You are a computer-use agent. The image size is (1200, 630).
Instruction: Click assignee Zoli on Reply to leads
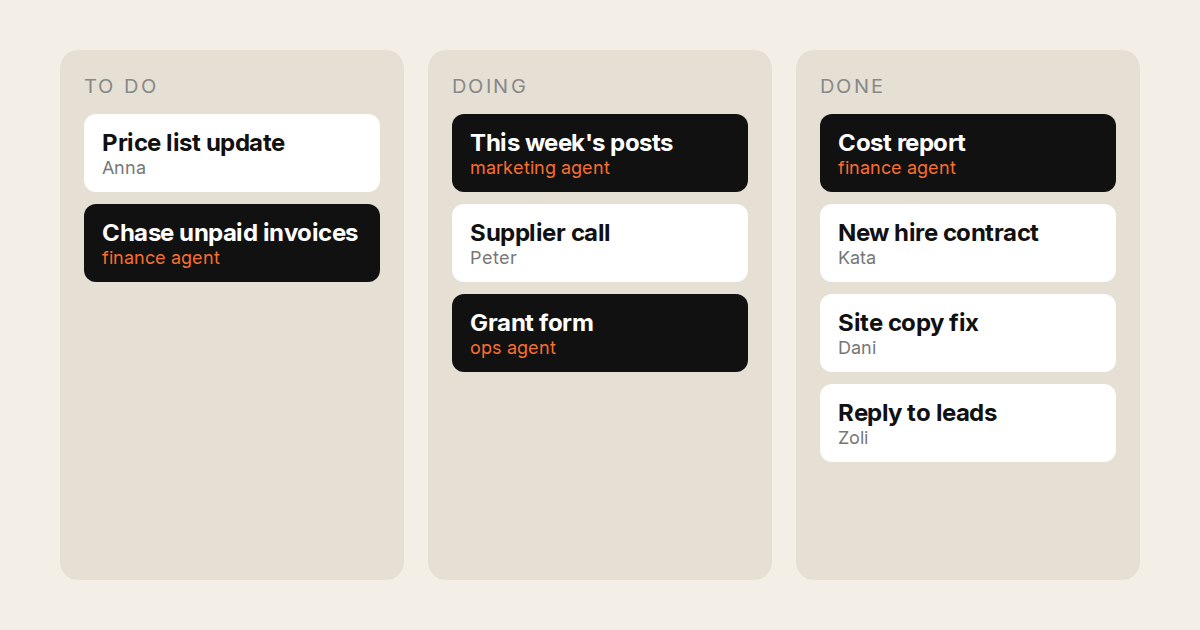tap(853, 438)
